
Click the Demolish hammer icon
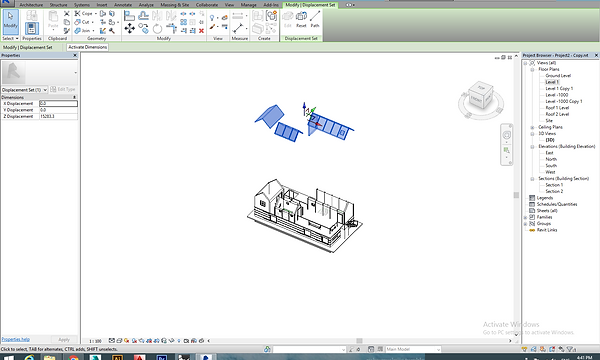[112, 31]
